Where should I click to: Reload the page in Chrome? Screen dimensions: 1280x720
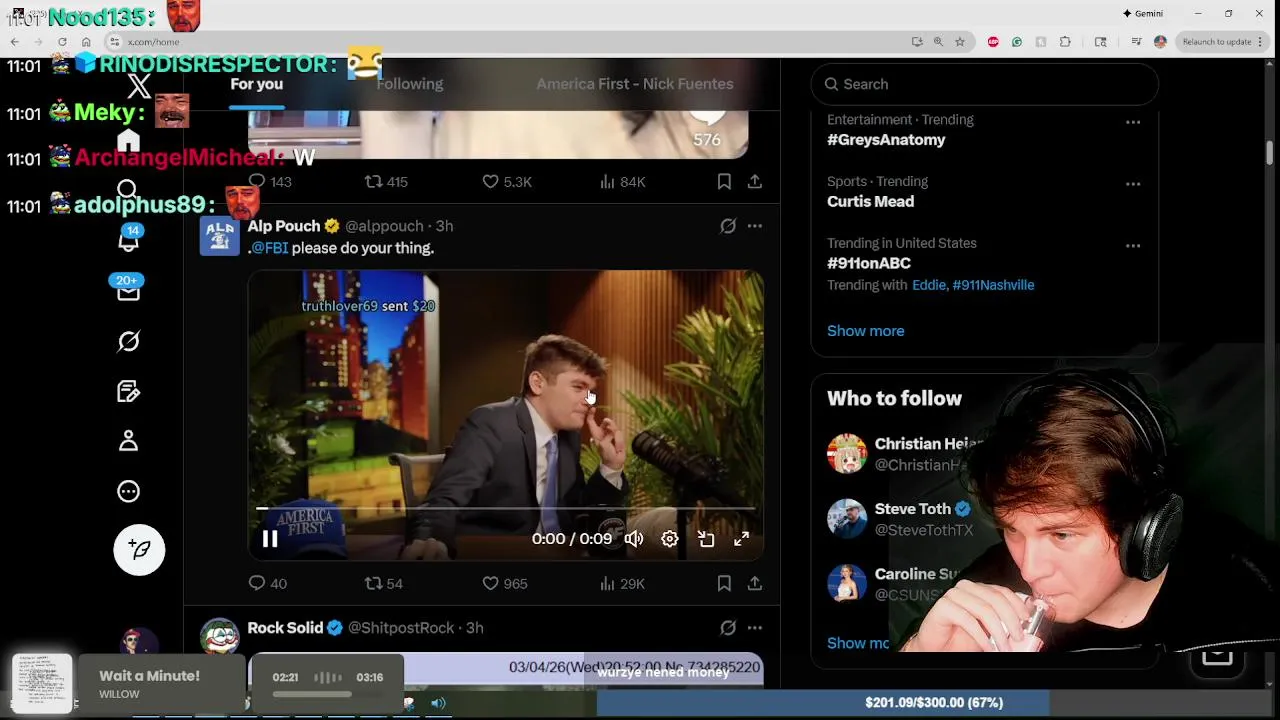pos(62,42)
